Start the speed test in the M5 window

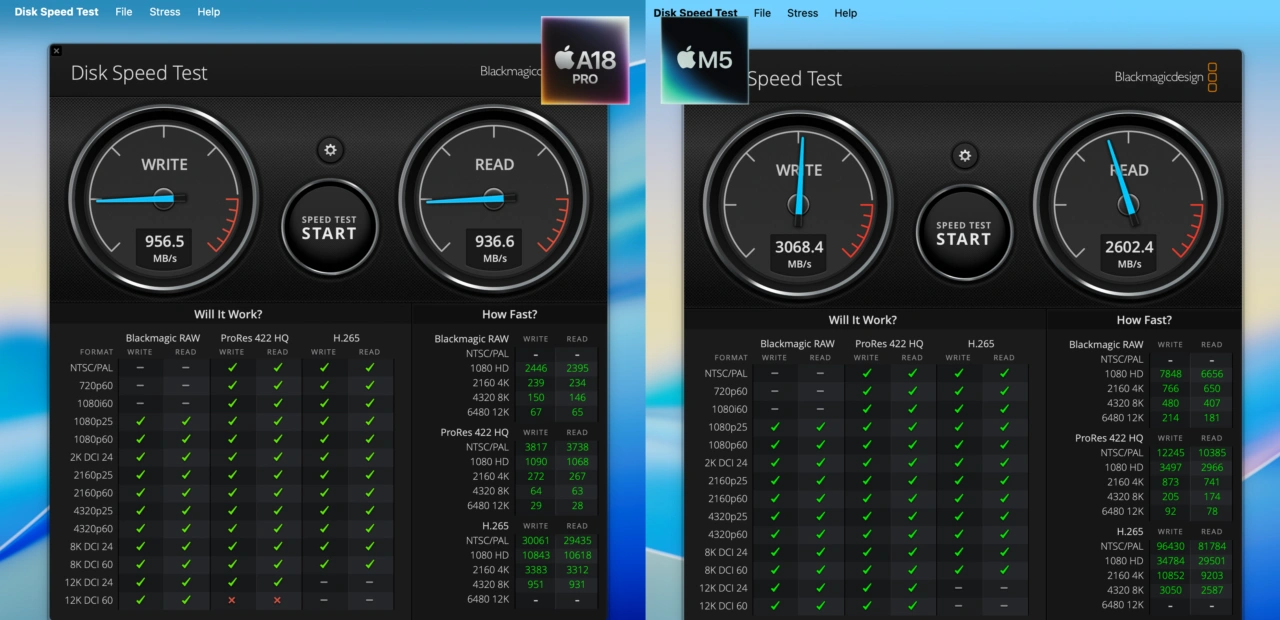(963, 233)
